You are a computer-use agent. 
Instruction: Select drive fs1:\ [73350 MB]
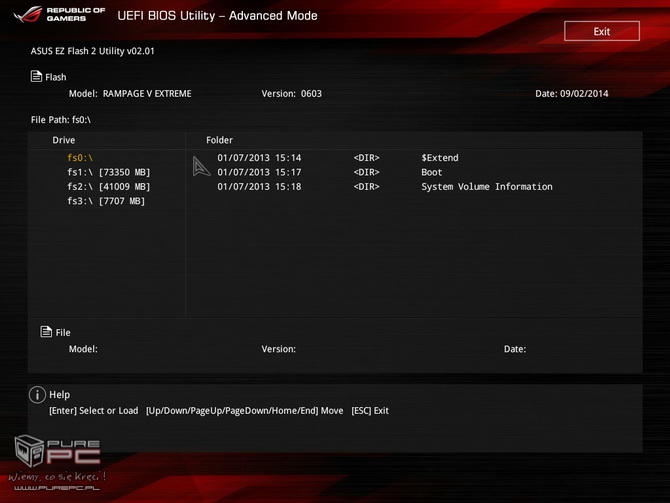point(109,172)
